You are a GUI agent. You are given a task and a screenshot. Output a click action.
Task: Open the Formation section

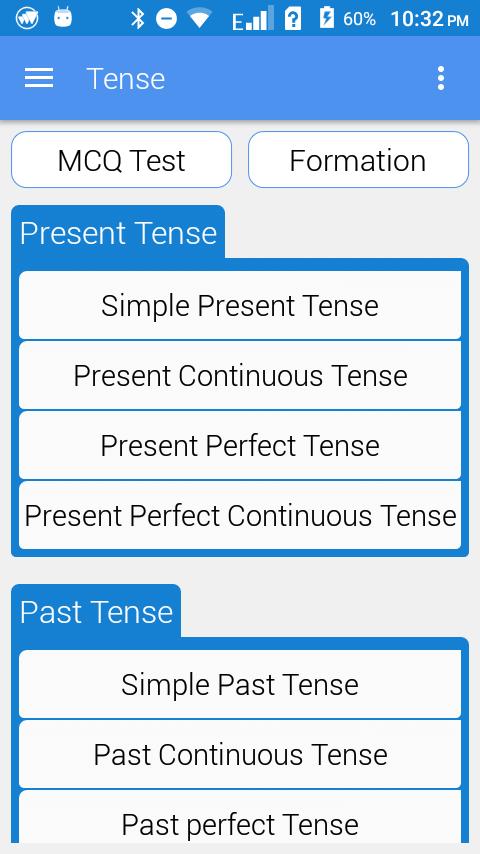(x=359, y=160)
